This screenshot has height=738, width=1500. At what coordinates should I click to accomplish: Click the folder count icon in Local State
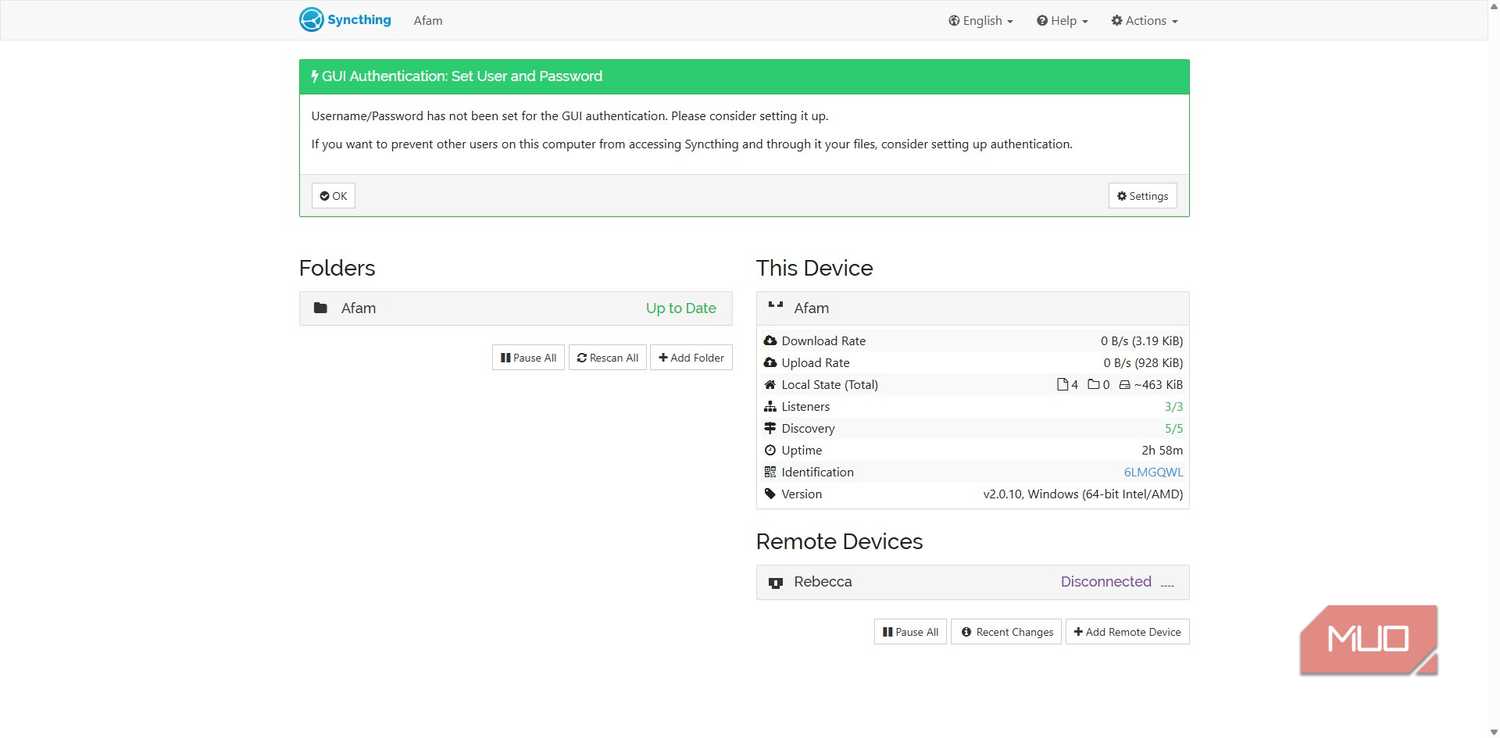coord(1093,385)
